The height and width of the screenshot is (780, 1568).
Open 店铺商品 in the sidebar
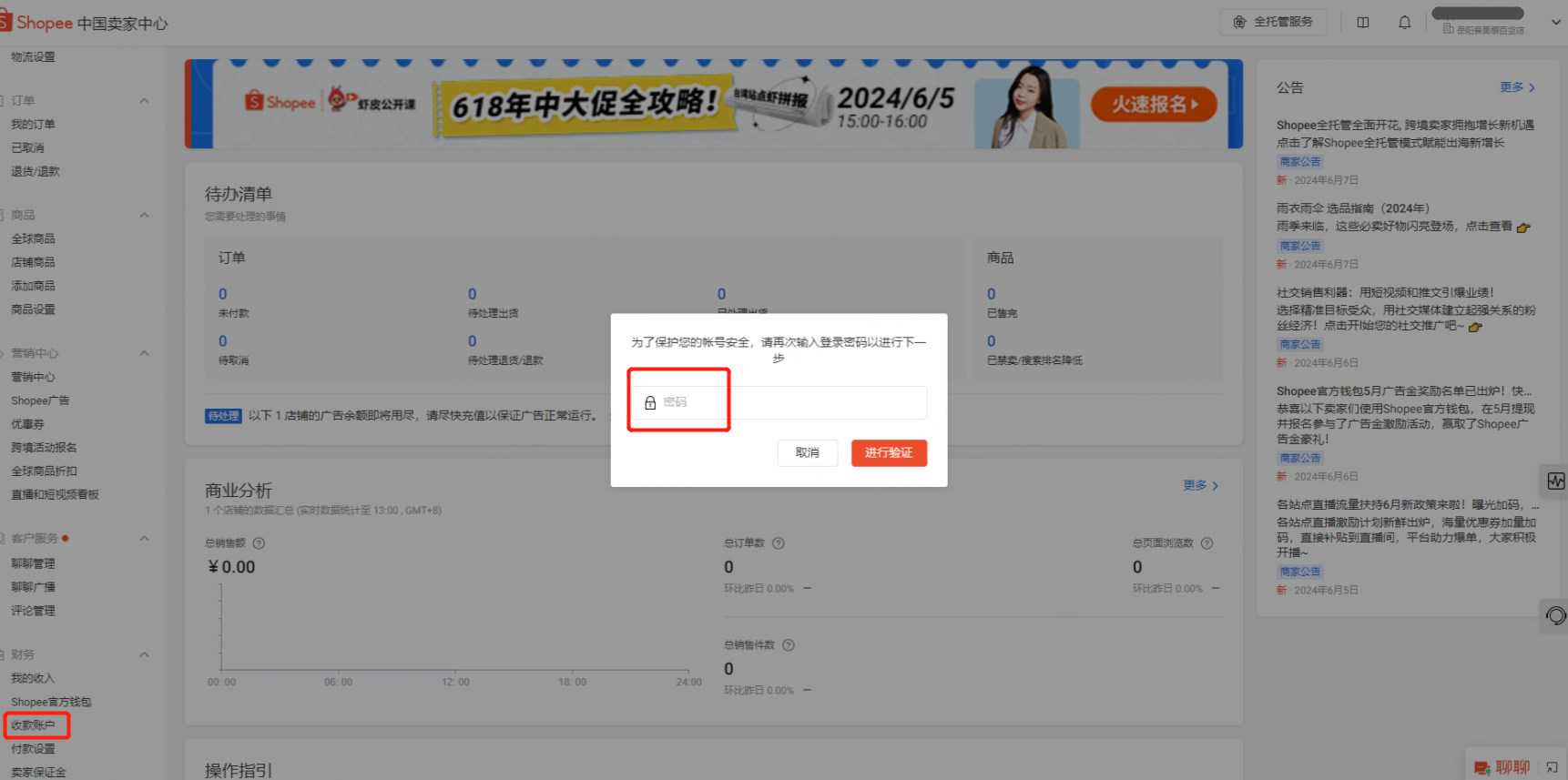(x=33, y=262)
